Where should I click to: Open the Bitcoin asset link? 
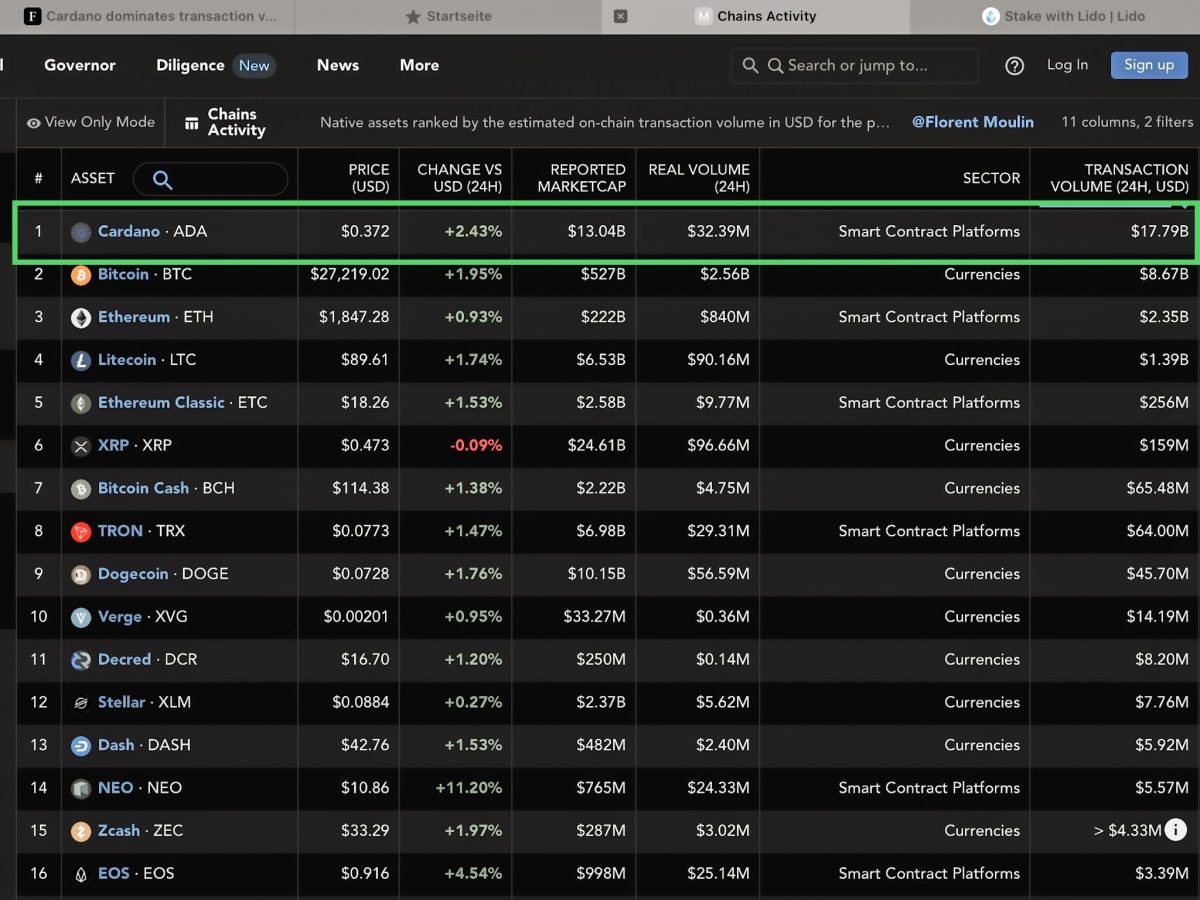123,275
